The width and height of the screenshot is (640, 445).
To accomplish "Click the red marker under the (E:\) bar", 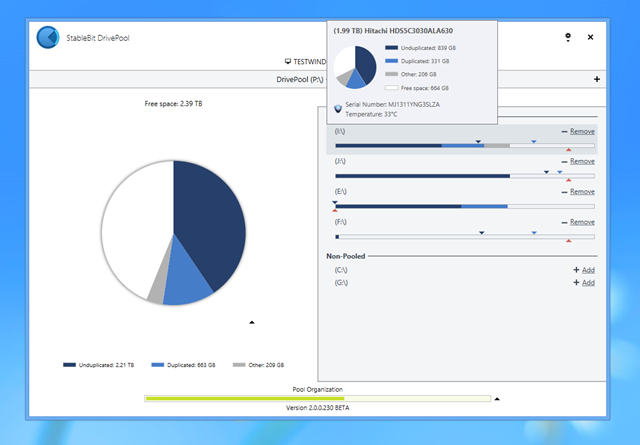I will tap(335, 211).
